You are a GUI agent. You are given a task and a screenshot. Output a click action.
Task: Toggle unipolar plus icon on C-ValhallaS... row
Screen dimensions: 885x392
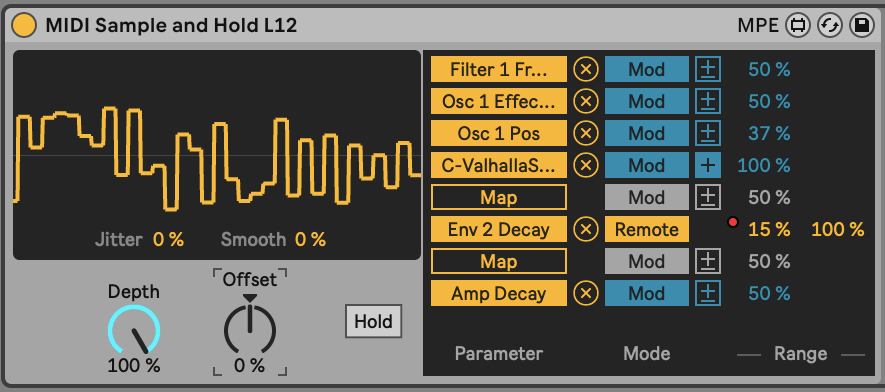tap(708, 165)
